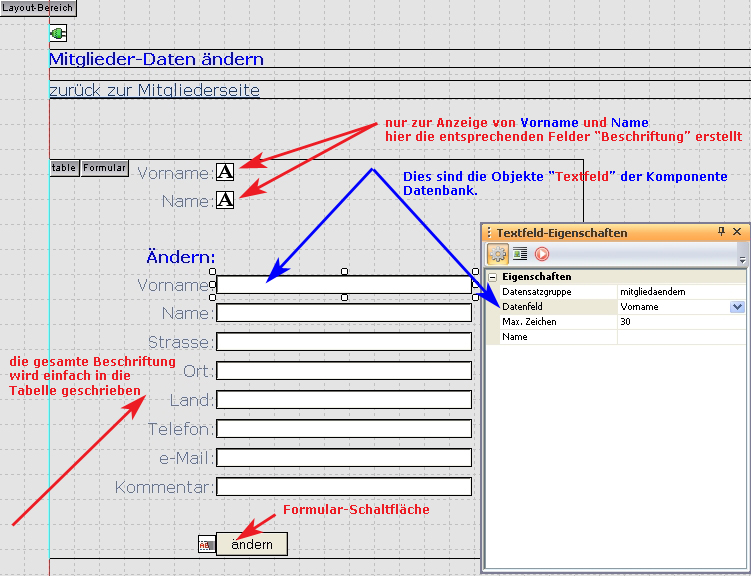Open the gear properties view in panel
The height and width of the screenshot is (576, 751).
498,254
